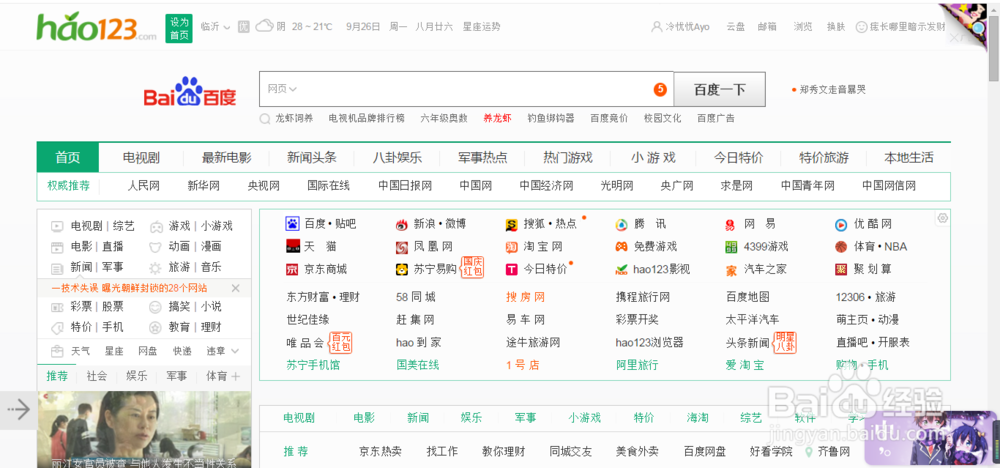1000x468 pixels.
Task: Open the 本地生活 navigation tab
Action: (909, 157)
